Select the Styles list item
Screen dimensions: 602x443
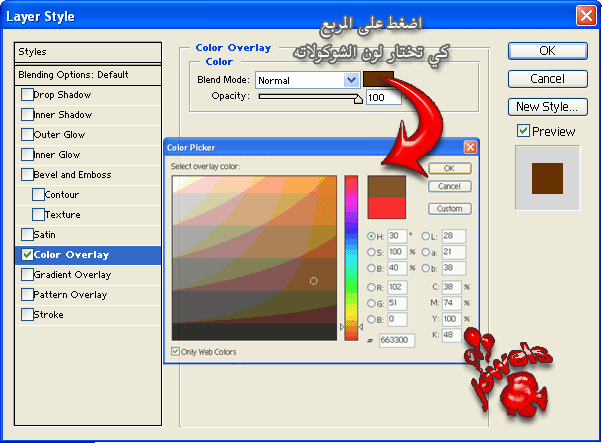(88, 51)
